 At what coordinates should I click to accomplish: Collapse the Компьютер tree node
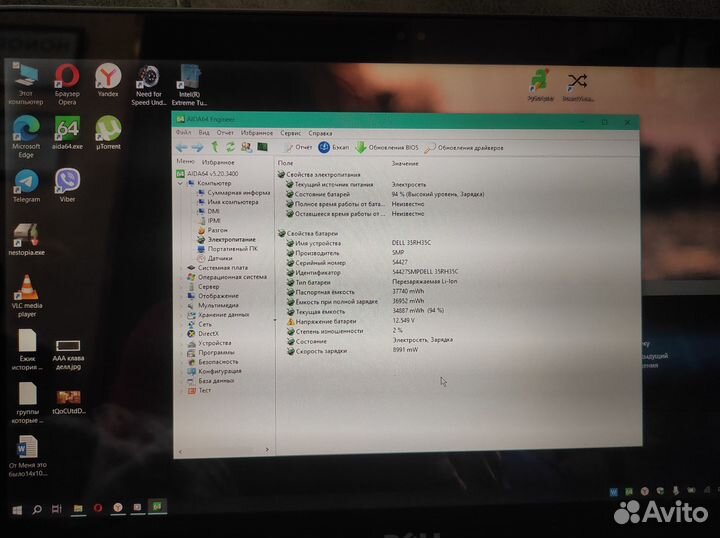point(180,183)
